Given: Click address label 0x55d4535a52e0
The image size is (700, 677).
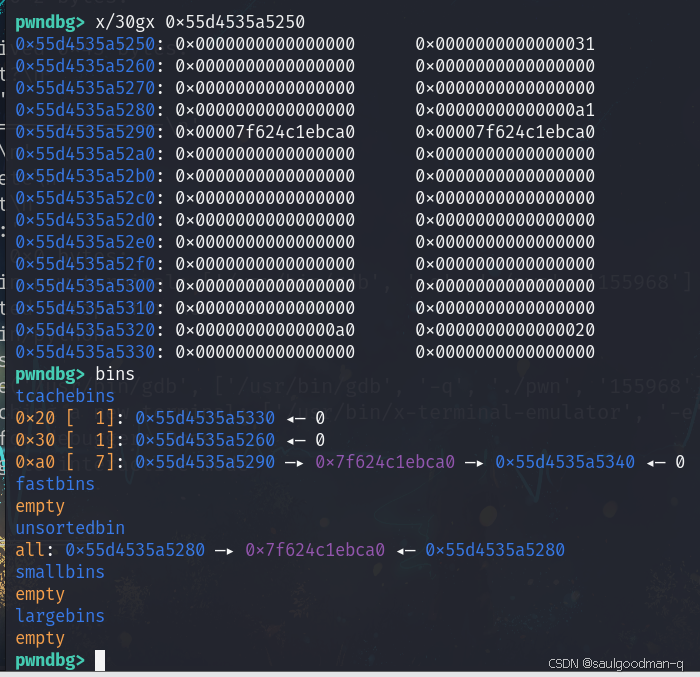Looking at the screenshot, I should pos(85,242).
